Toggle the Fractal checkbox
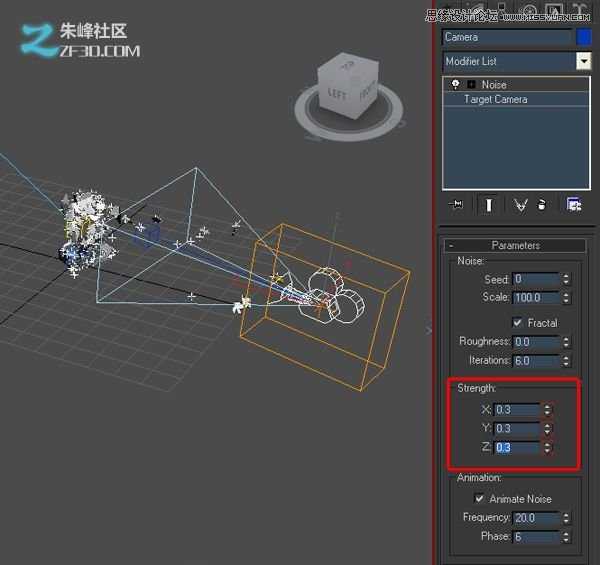The width and height of the screenshot is (600, 565). pos(517,323)
